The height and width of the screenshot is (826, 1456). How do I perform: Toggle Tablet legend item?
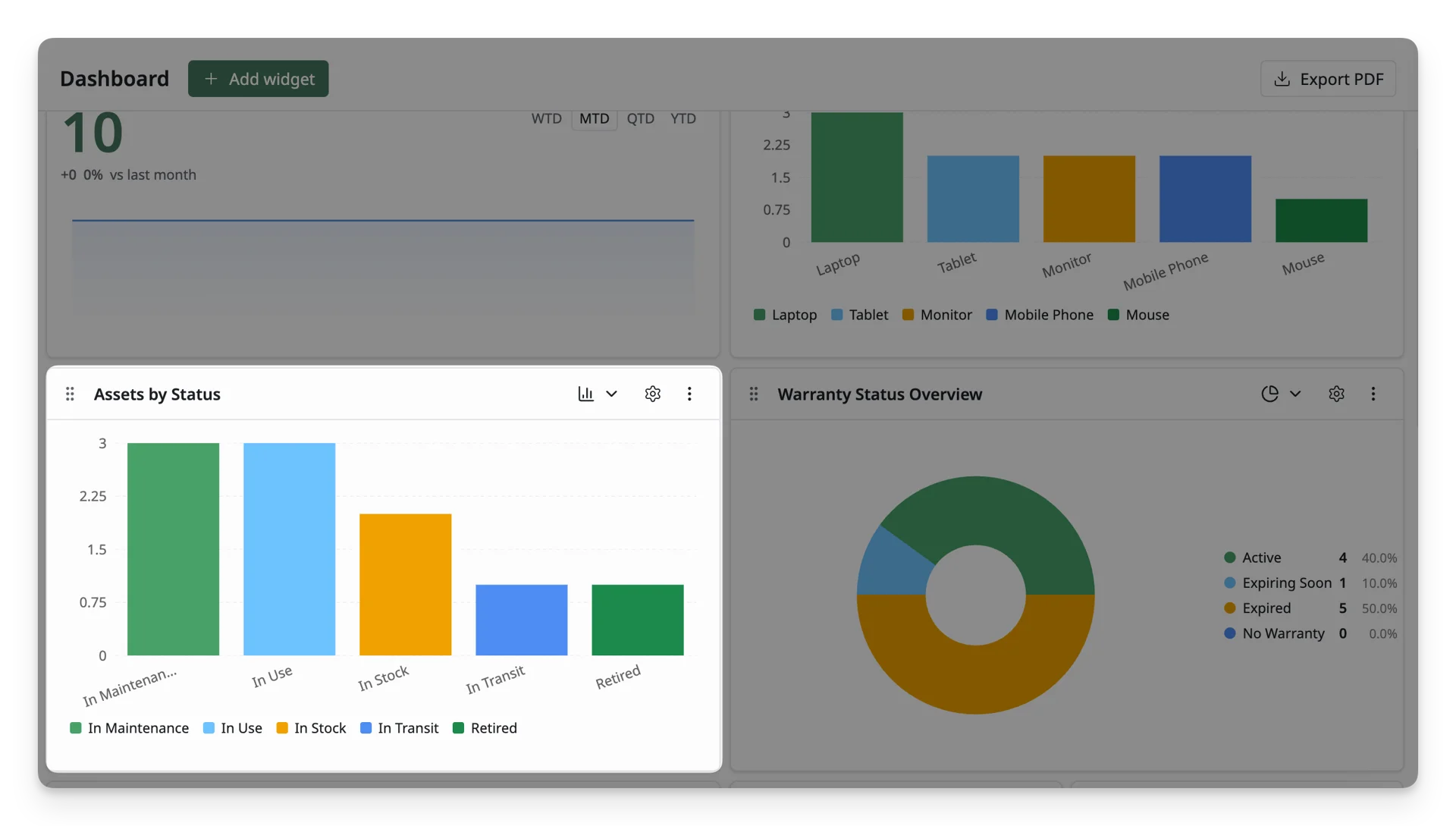[859, 315]
